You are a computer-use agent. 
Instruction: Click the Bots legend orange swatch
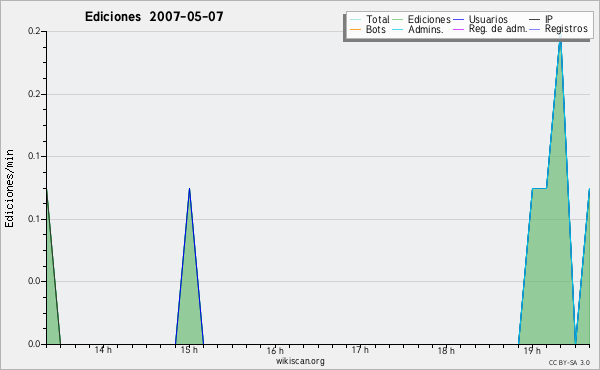coord(355,29)
